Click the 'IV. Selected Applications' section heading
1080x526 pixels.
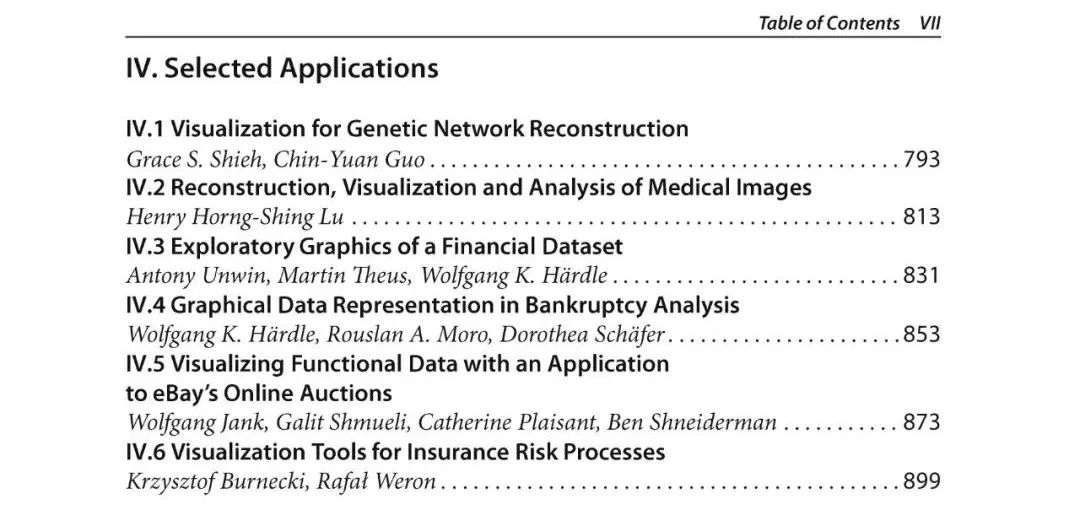[282, 69]
